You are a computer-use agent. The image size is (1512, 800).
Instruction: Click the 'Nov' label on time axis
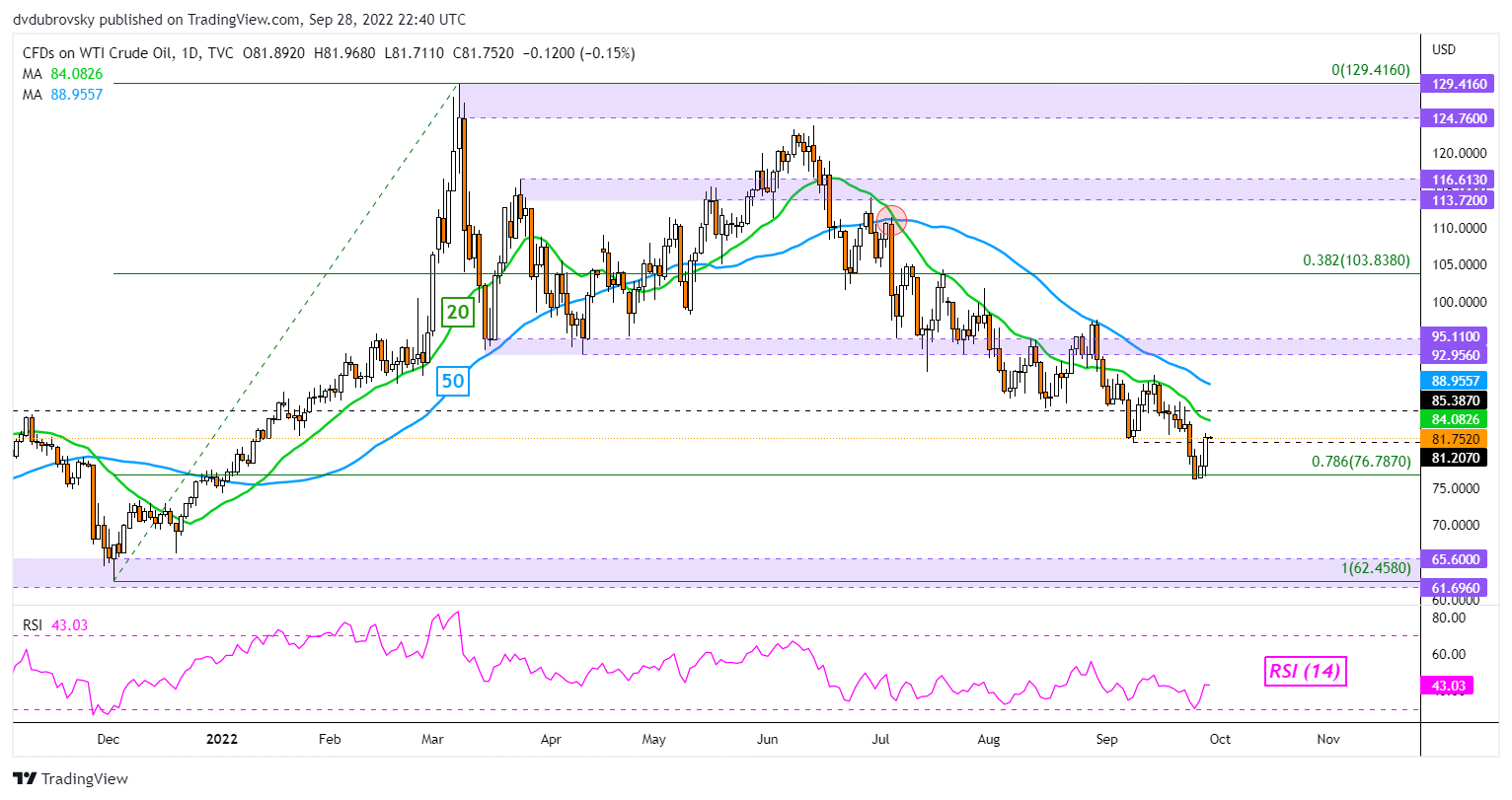(x=1328, y=739)
